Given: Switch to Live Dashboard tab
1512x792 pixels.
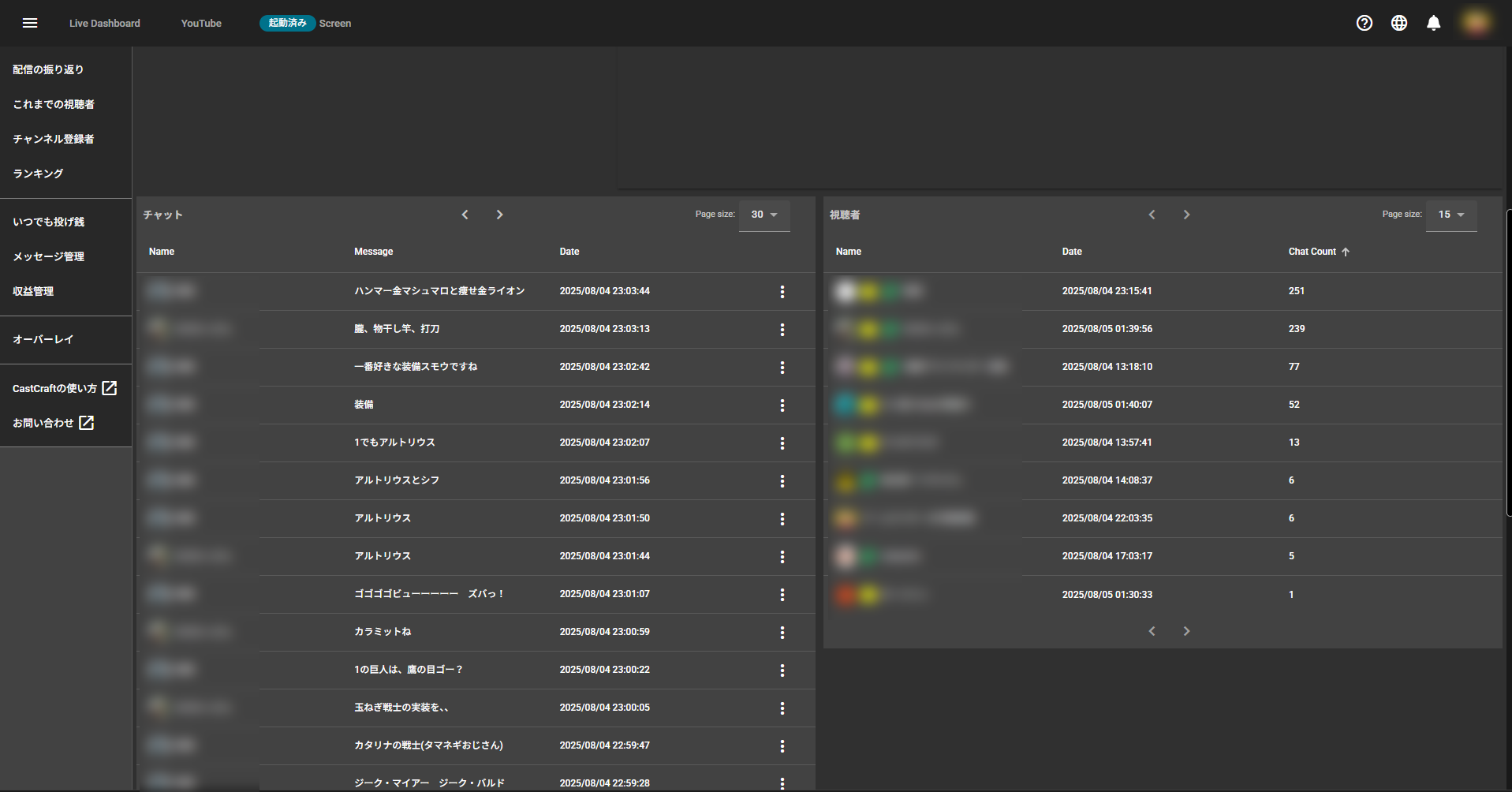Looking at the screenshot, I should coord(105,24).
